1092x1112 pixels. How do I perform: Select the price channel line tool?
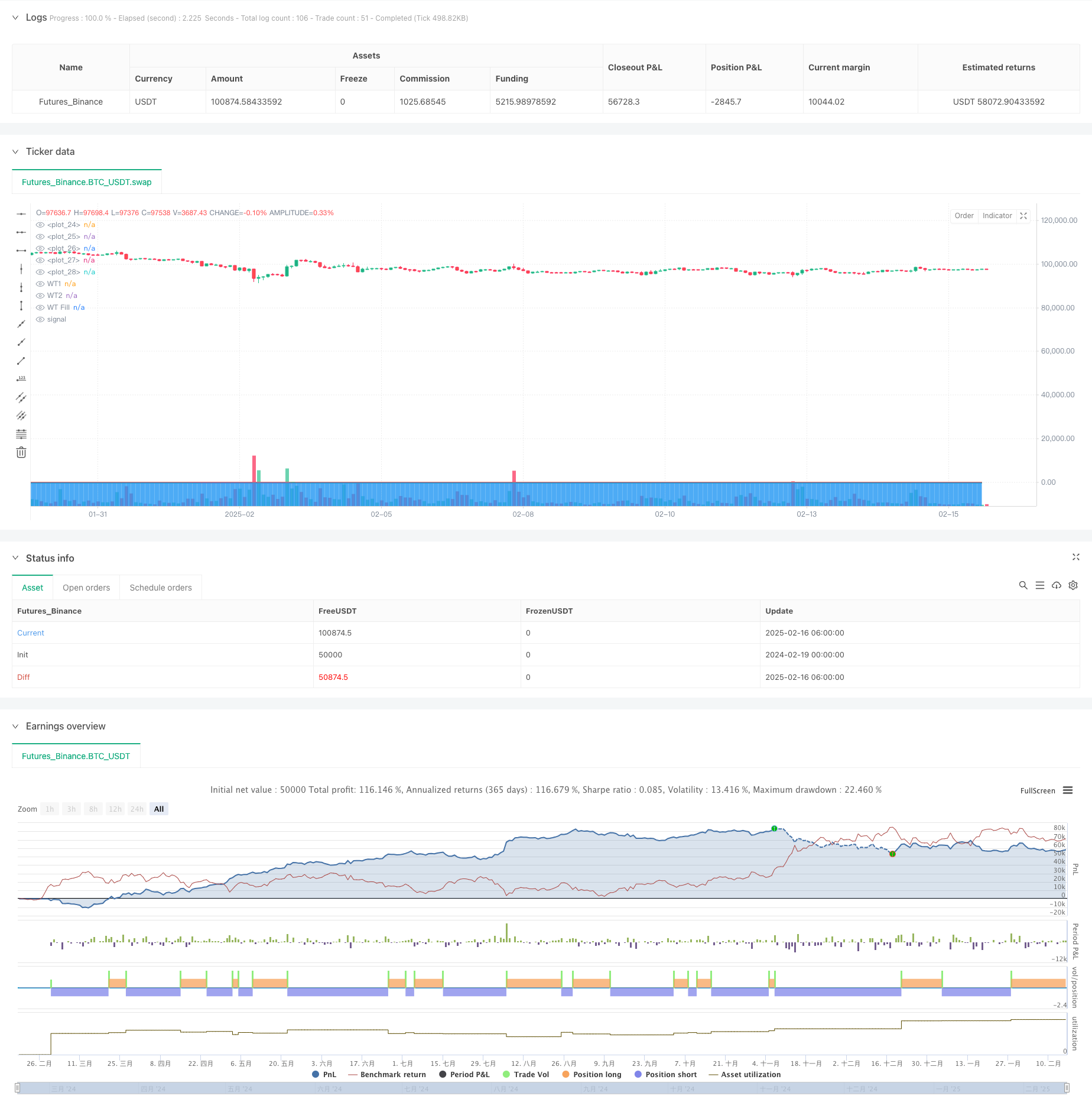tap(21, 397)
